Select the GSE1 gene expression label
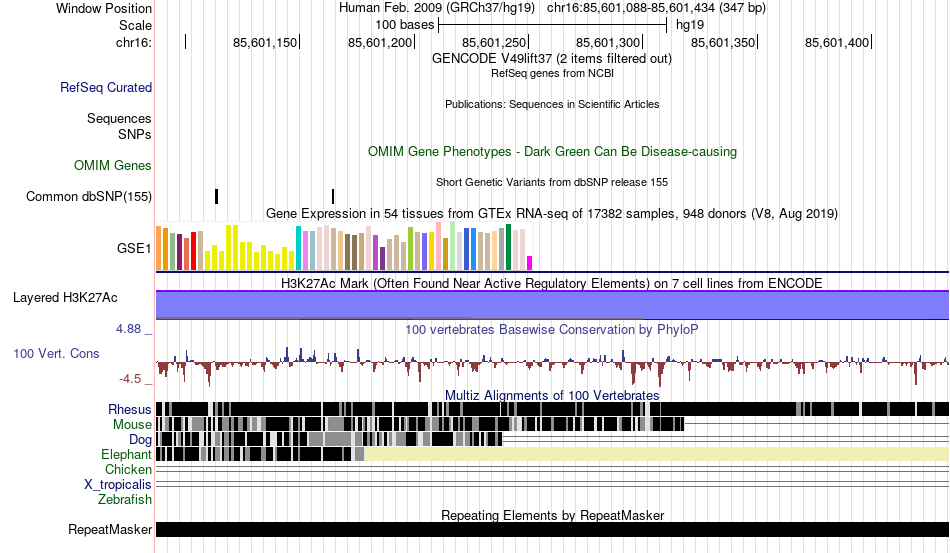Screen dimensions: 950x553 (133, 248)
